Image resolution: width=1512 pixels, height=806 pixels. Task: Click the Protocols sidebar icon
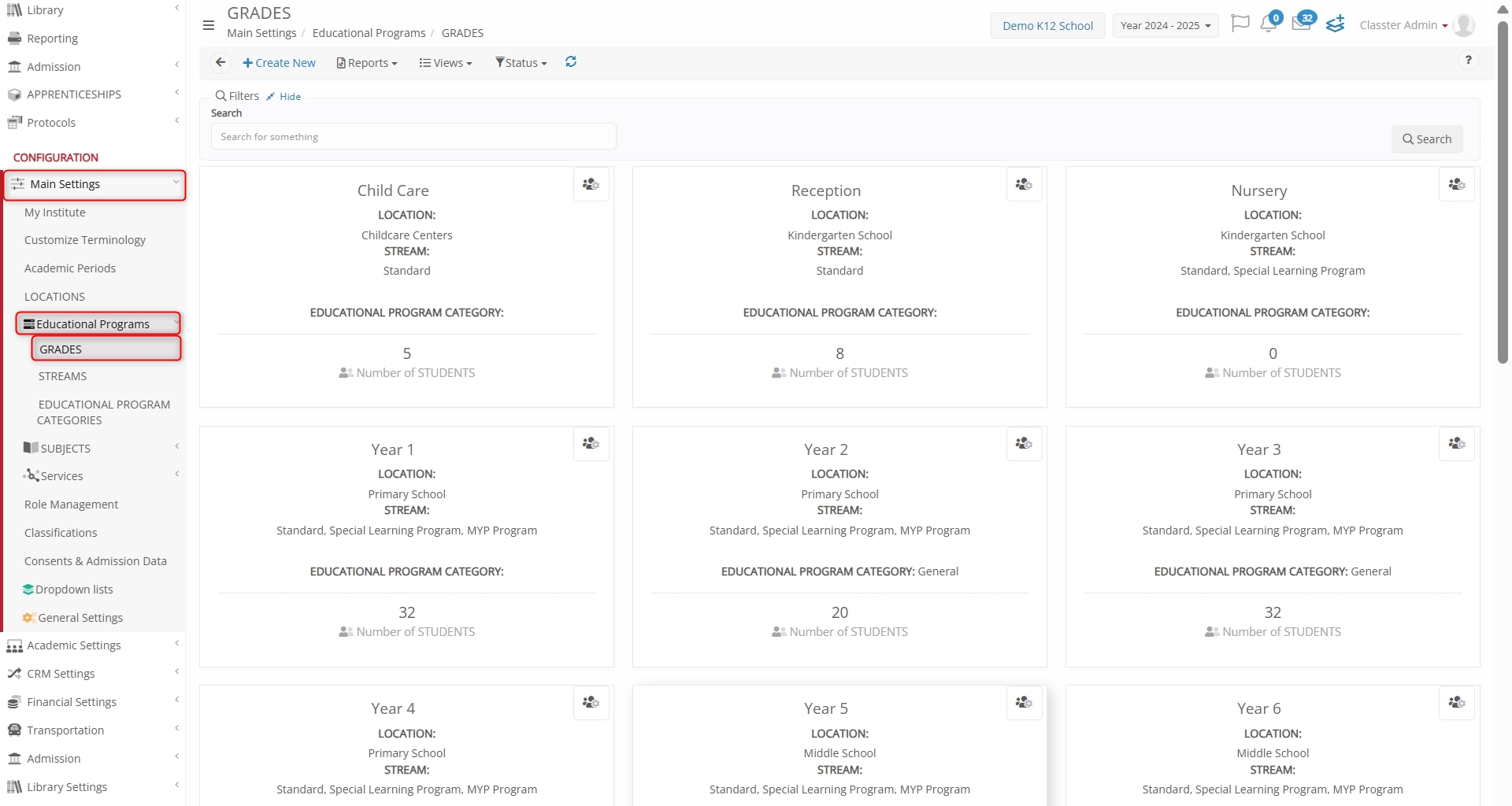[14, 122]
